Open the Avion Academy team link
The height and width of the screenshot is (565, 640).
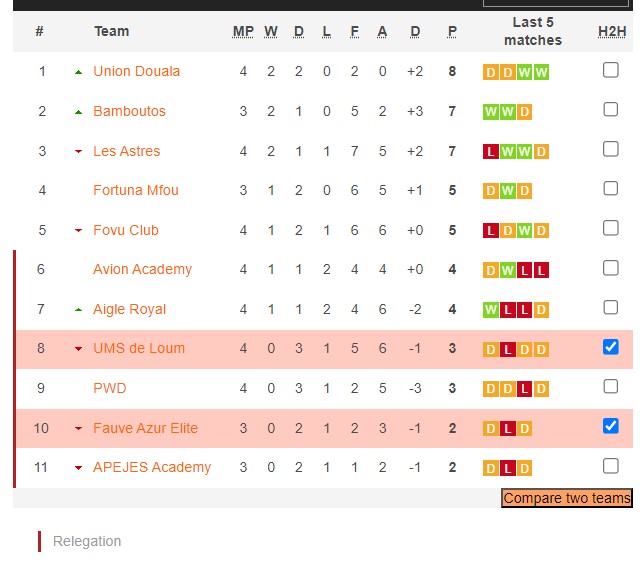[x=142, y=269]
